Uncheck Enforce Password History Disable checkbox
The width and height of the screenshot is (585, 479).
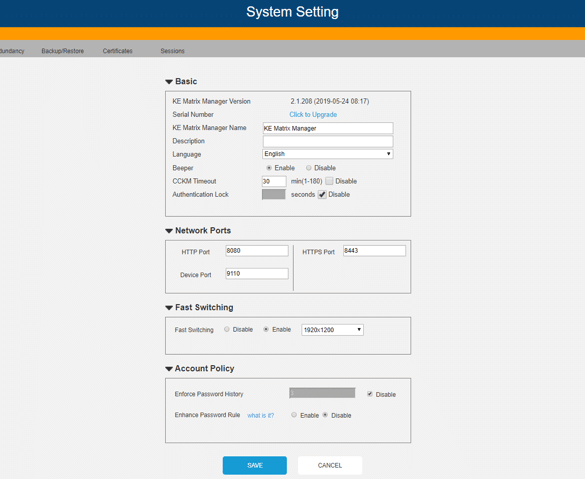(370, 394)
